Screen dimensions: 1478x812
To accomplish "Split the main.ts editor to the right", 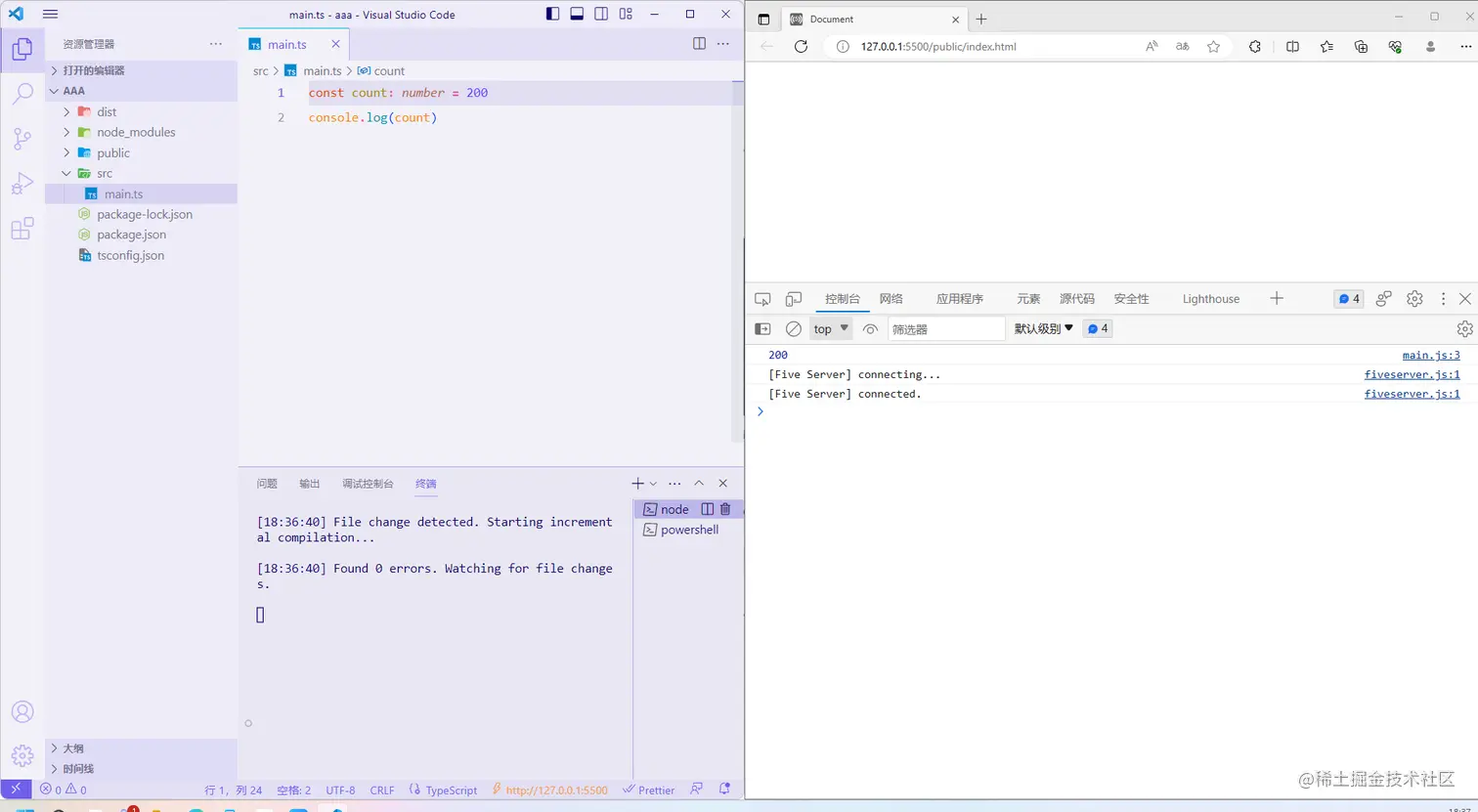I will (699, 44).
